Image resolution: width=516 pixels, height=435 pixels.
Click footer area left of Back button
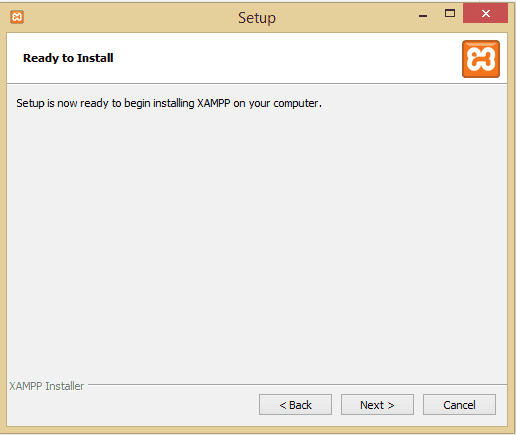click(x=133, y=405)
